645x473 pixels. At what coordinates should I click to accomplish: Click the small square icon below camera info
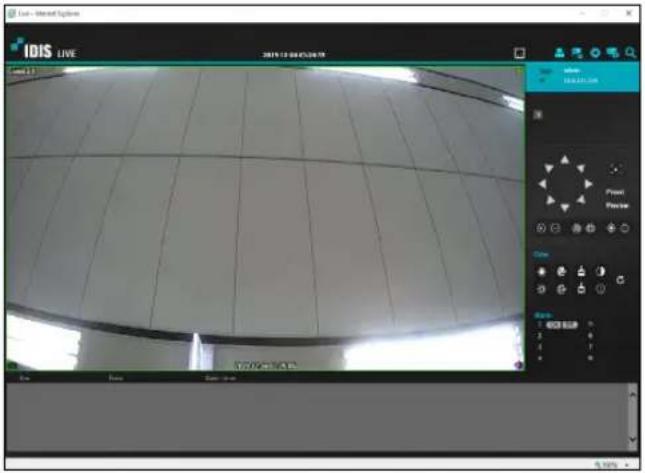(x=538, y=115)
